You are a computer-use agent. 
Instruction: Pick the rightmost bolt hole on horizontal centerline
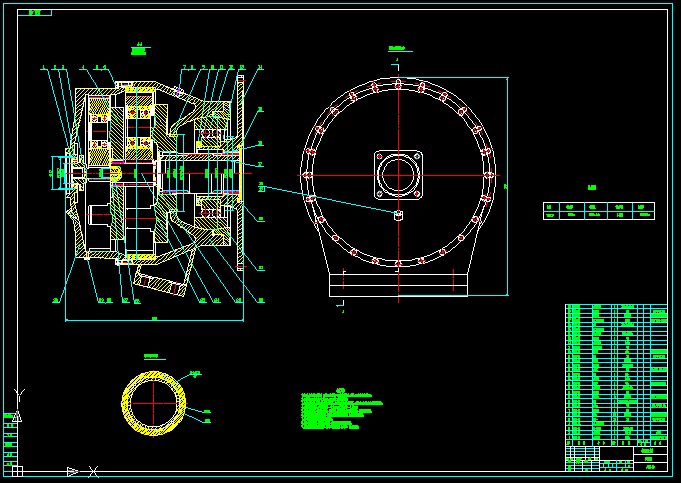[x=490, y=175]
